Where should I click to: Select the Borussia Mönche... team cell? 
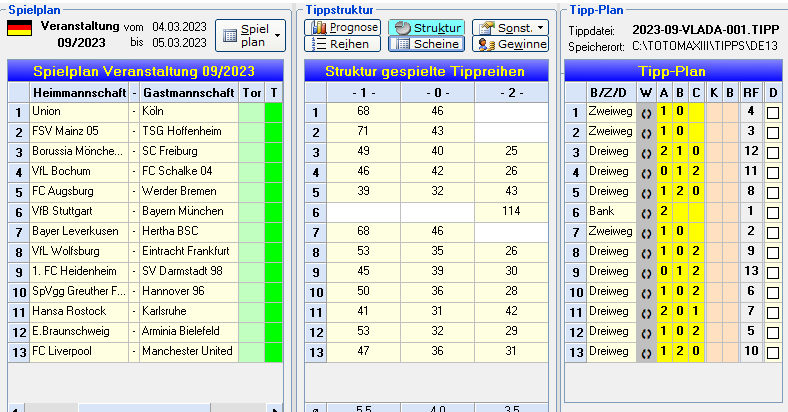point(79,152)
